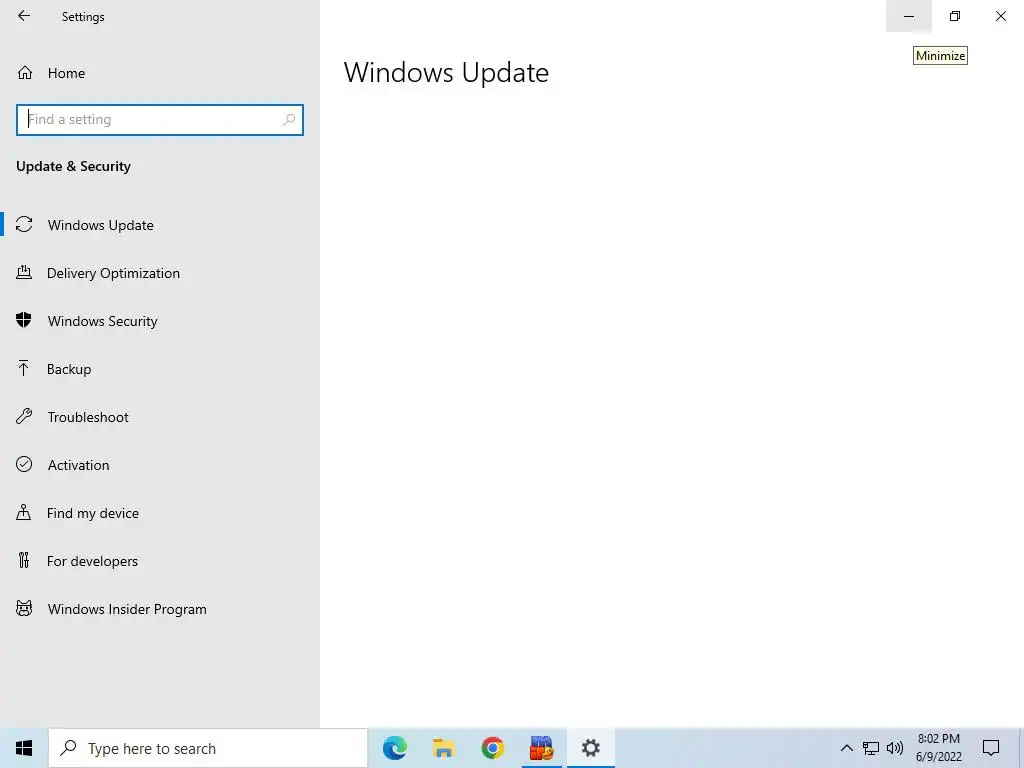Image resolution: width=1024 pixels, height=768 pixels.
Task: Click the upward arrow Backup icon
Action: pyautogui.click(x=24, y=368)
